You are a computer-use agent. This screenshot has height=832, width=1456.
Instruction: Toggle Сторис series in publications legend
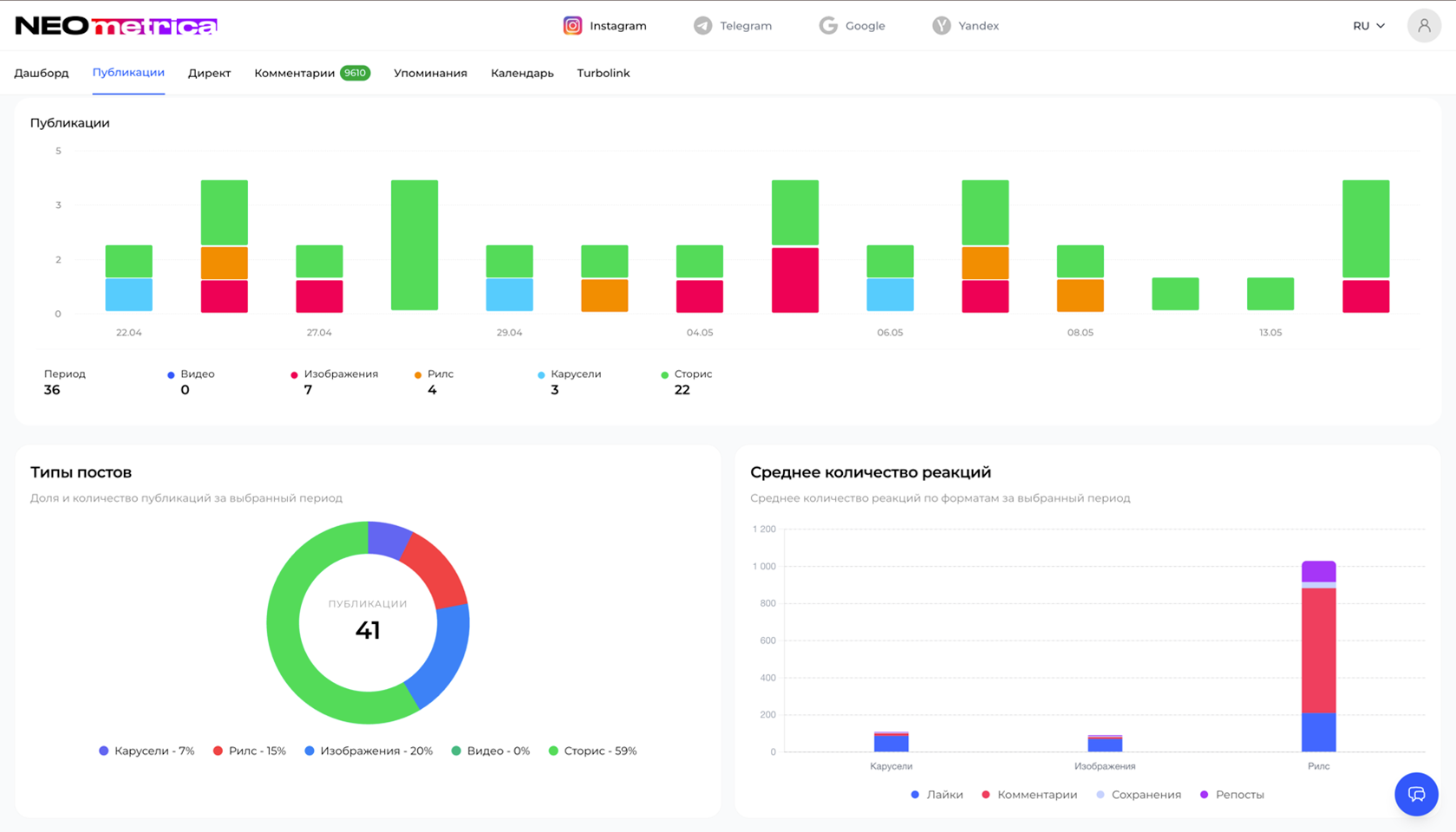[686, 374]
